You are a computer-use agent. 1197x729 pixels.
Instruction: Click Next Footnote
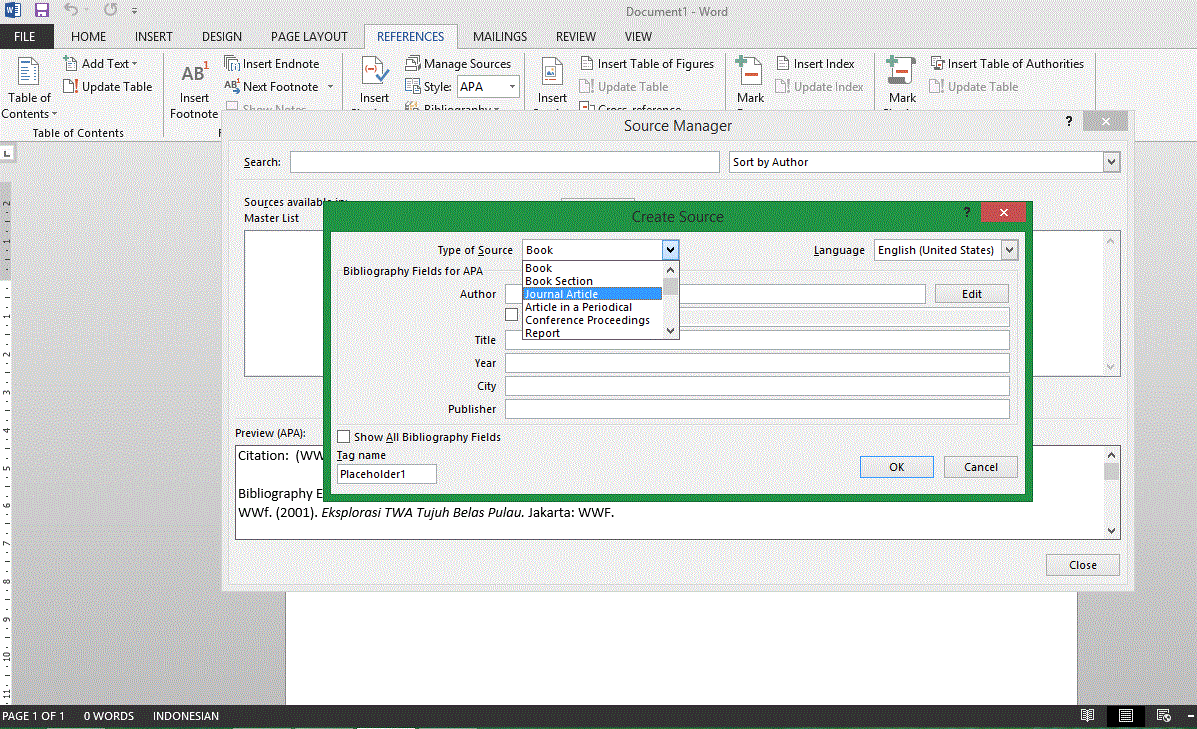point(272,86)
